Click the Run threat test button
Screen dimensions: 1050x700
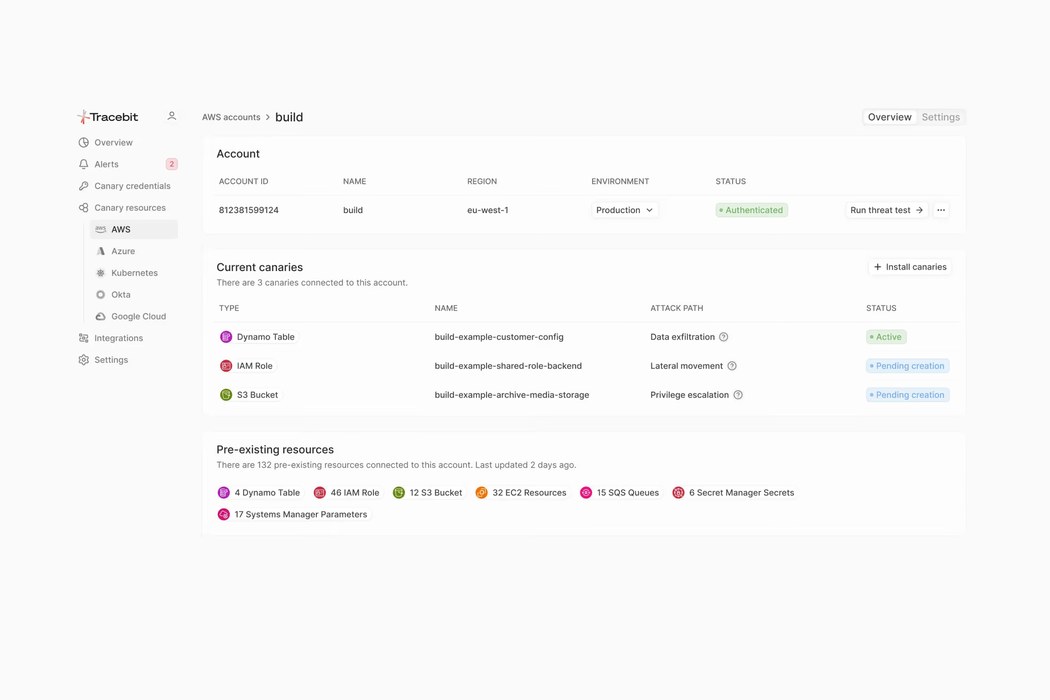[x=887, y=210]
